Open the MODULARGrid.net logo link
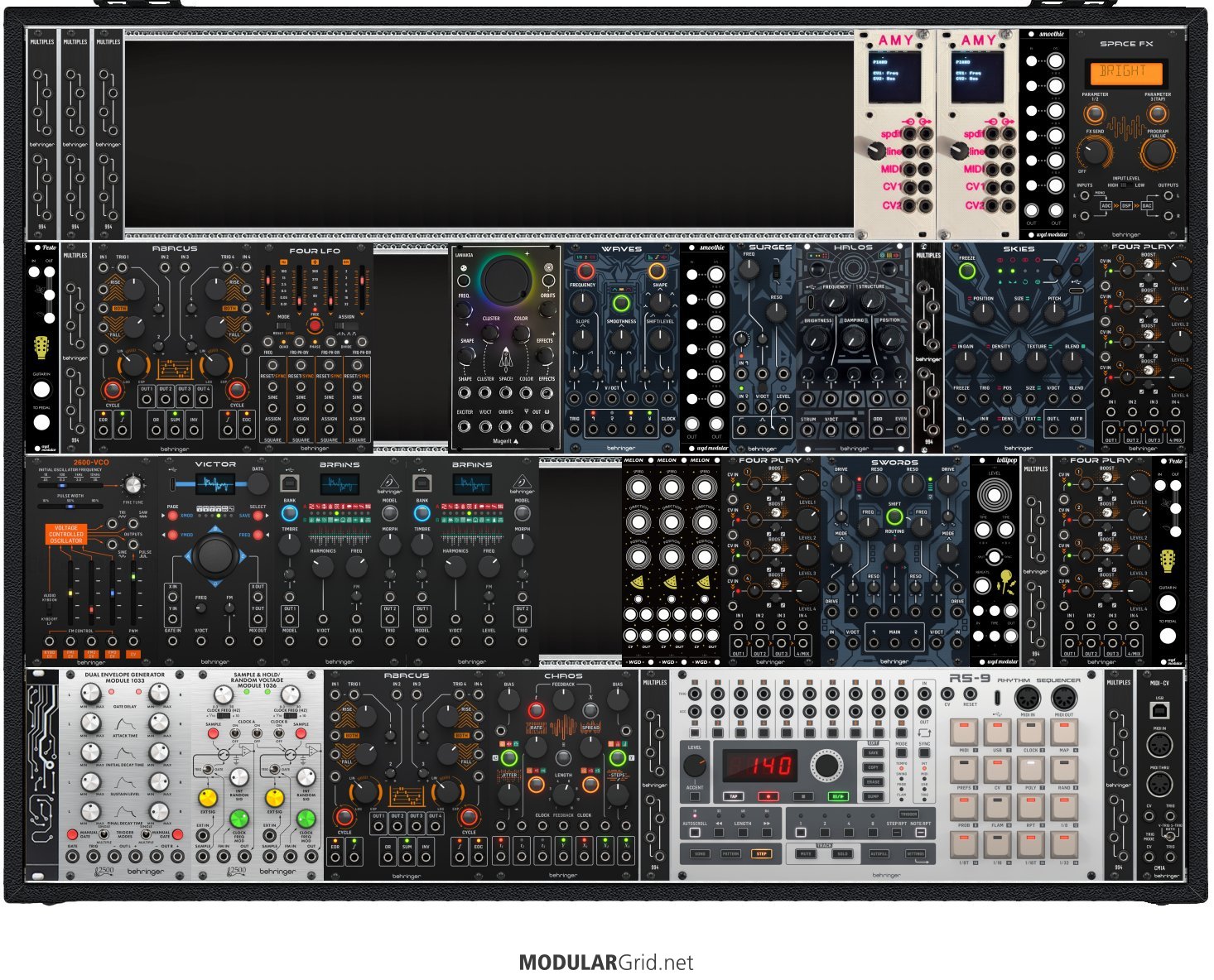This screenshot has width=1214, height=980. (x=606, y=963)
